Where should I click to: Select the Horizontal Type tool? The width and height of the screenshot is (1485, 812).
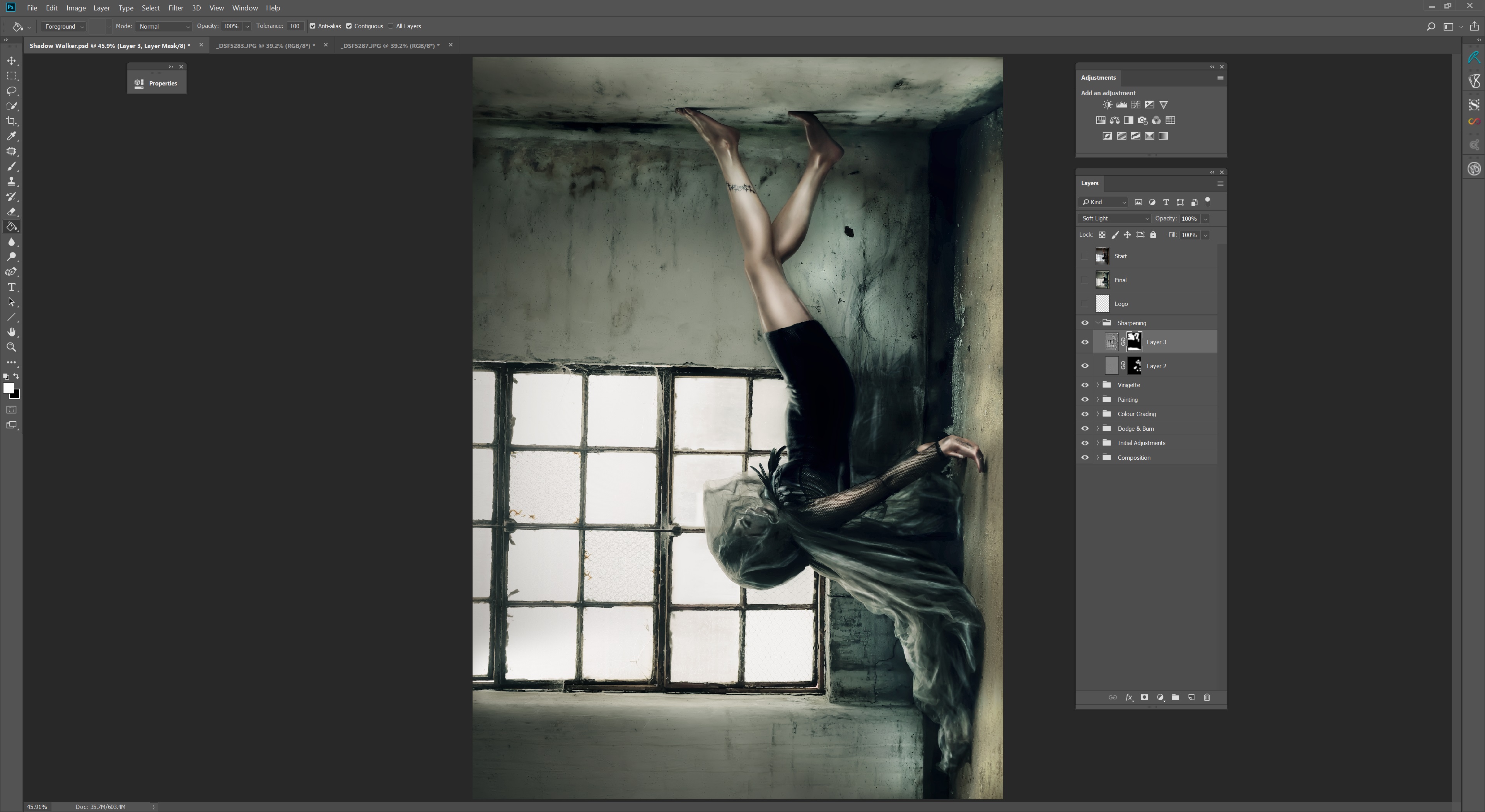click(x=12, y=287)
